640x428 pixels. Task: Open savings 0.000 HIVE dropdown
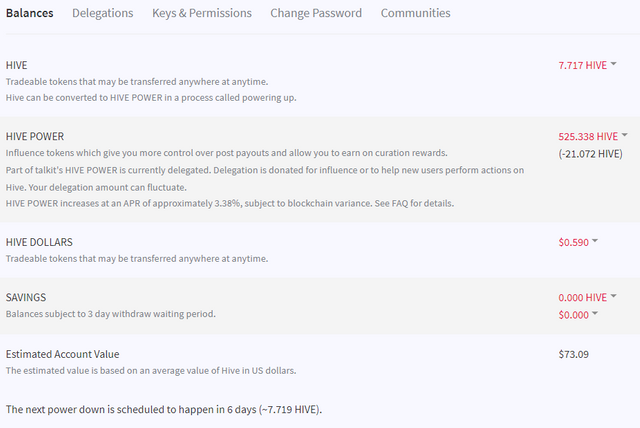click(587, 297)
